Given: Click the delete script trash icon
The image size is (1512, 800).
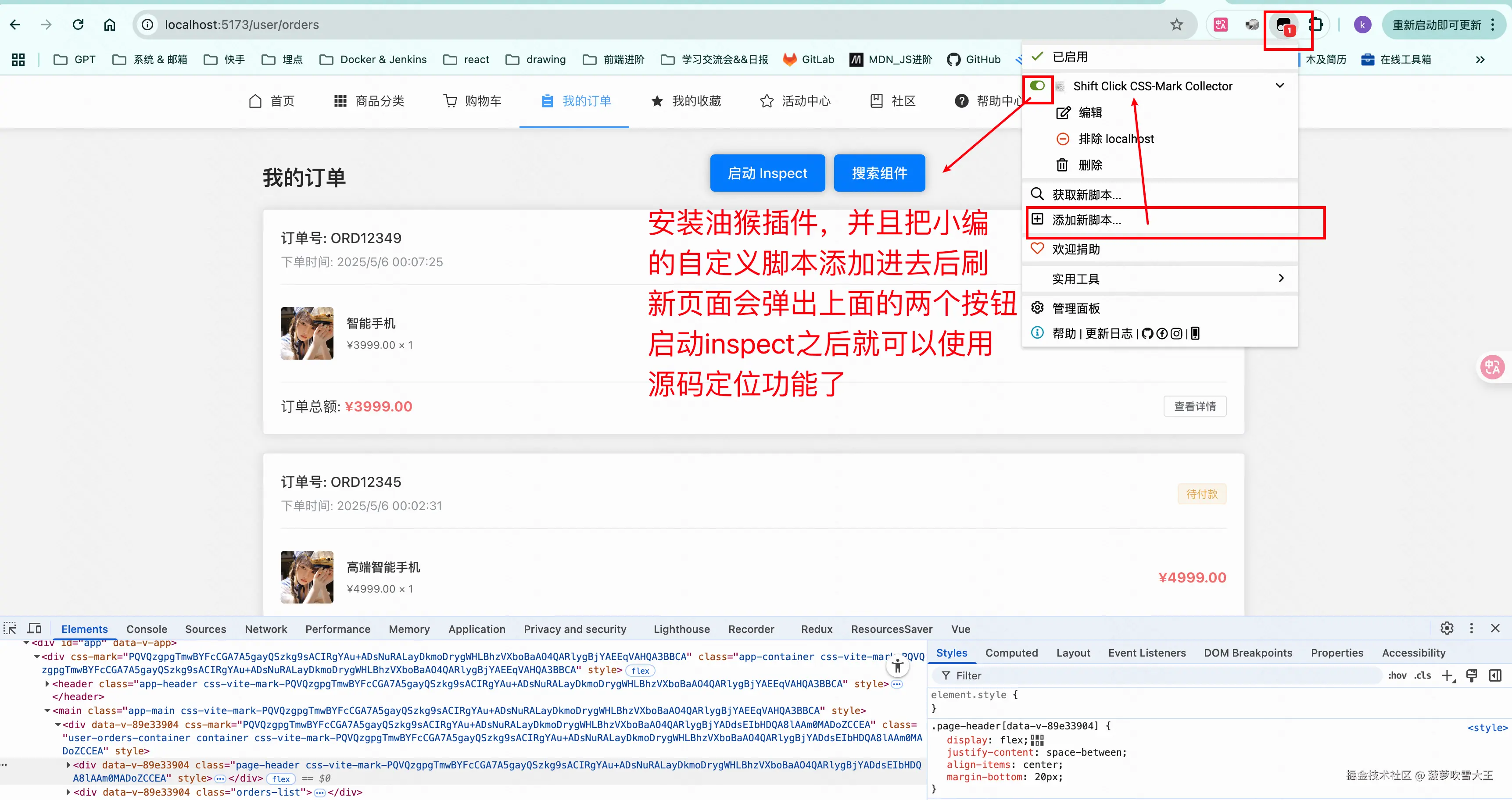Looking at the screenshot, I should [1062, 165].
